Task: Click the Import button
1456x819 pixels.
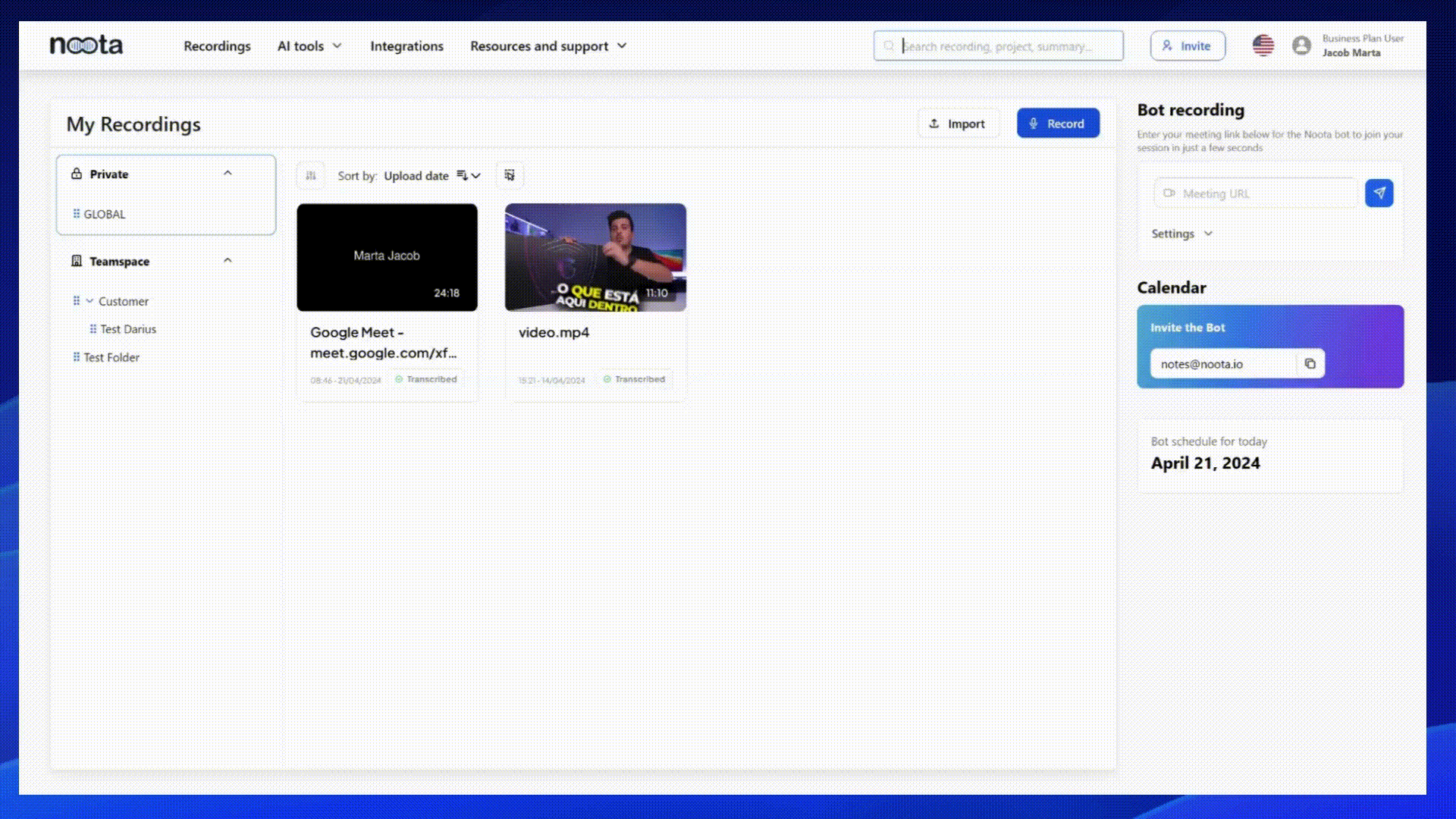Action: click(958, 124)
